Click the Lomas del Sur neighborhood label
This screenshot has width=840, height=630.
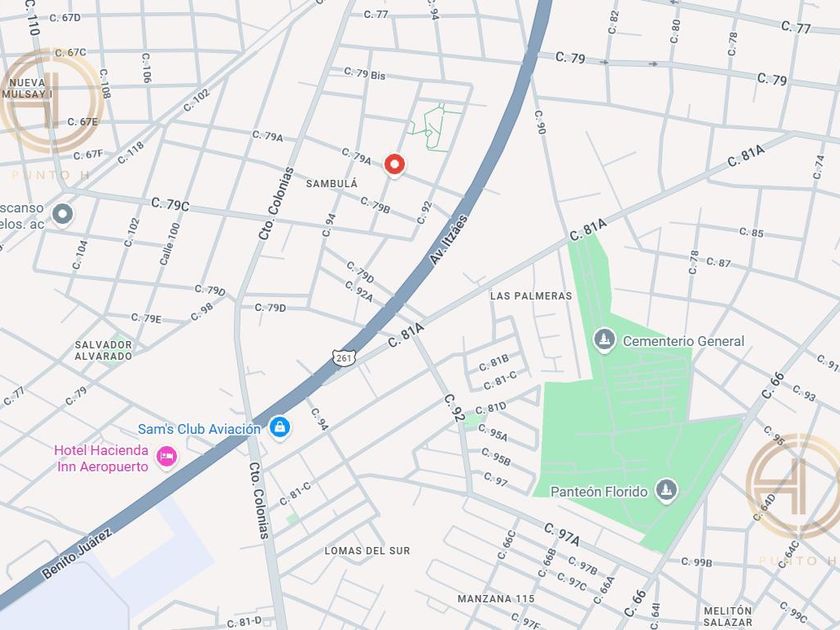[367, 551]
